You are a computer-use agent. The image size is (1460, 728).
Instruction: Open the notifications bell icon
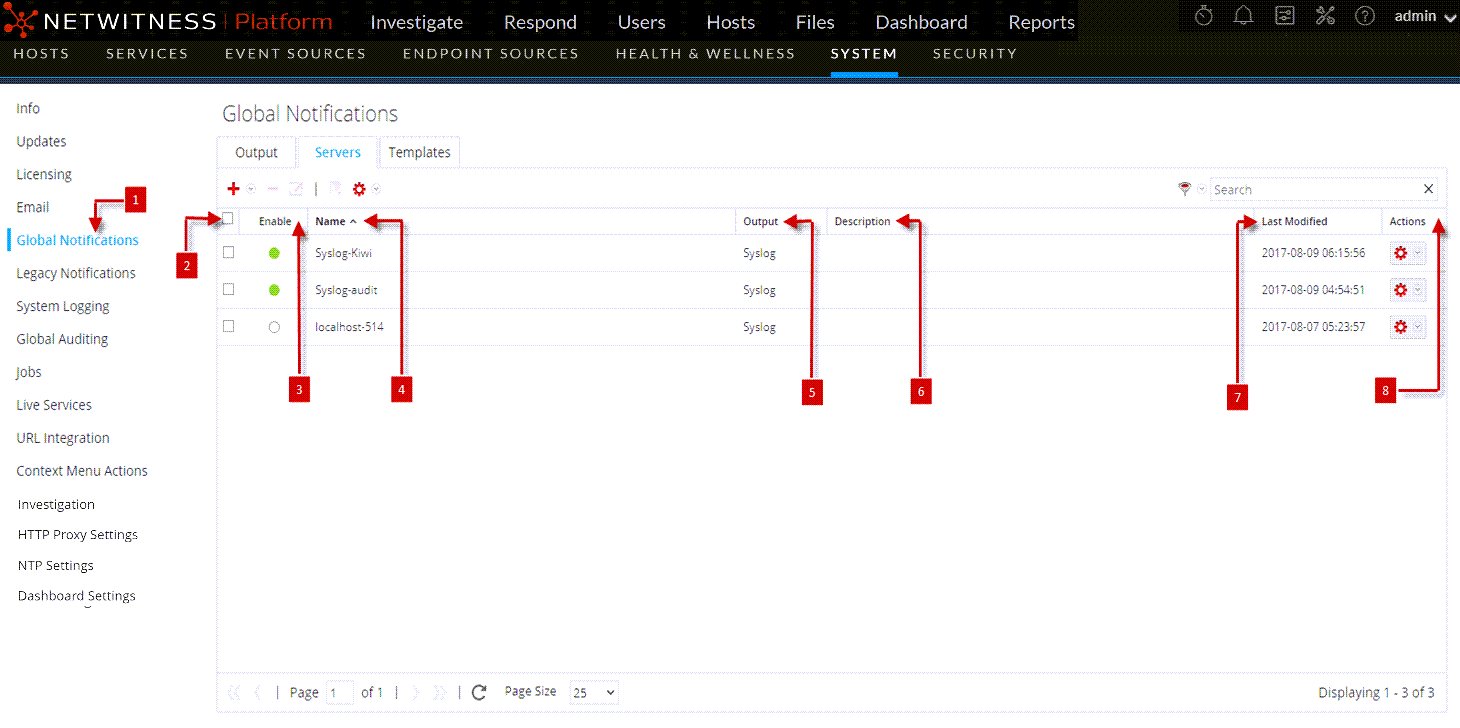point(1244,16)
